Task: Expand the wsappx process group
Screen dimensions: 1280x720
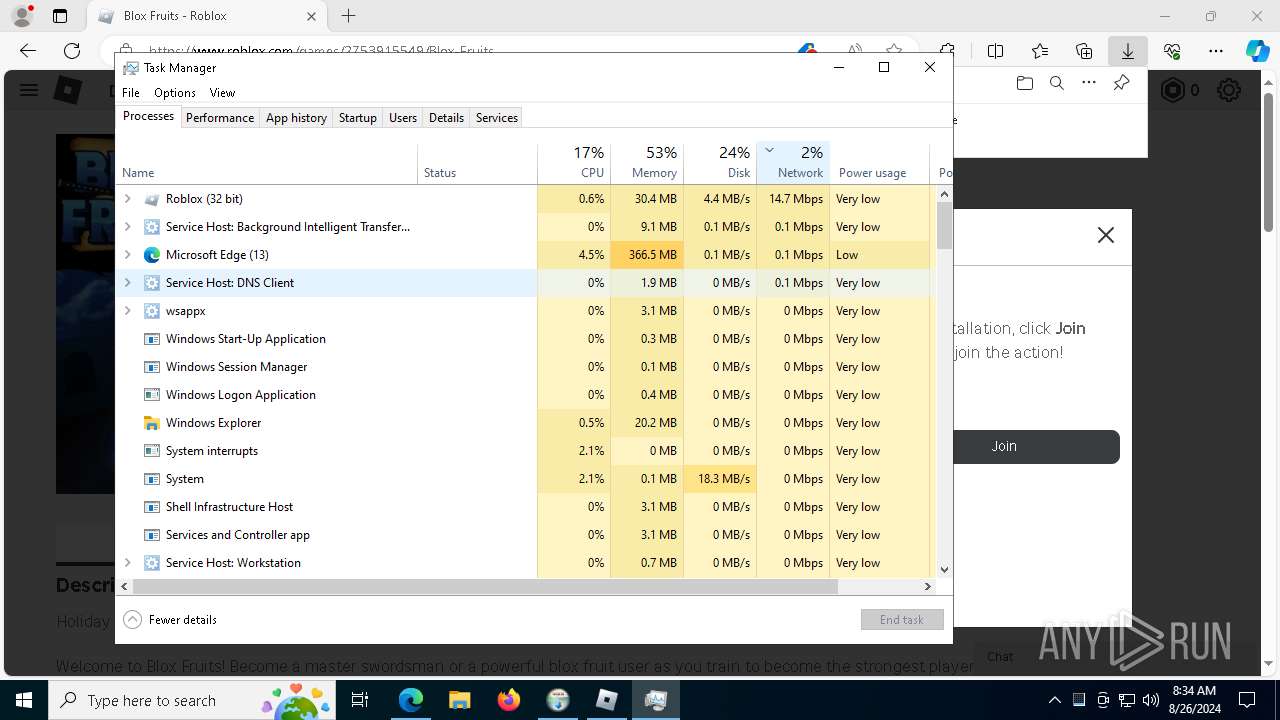Action: [x=127, y=311]
